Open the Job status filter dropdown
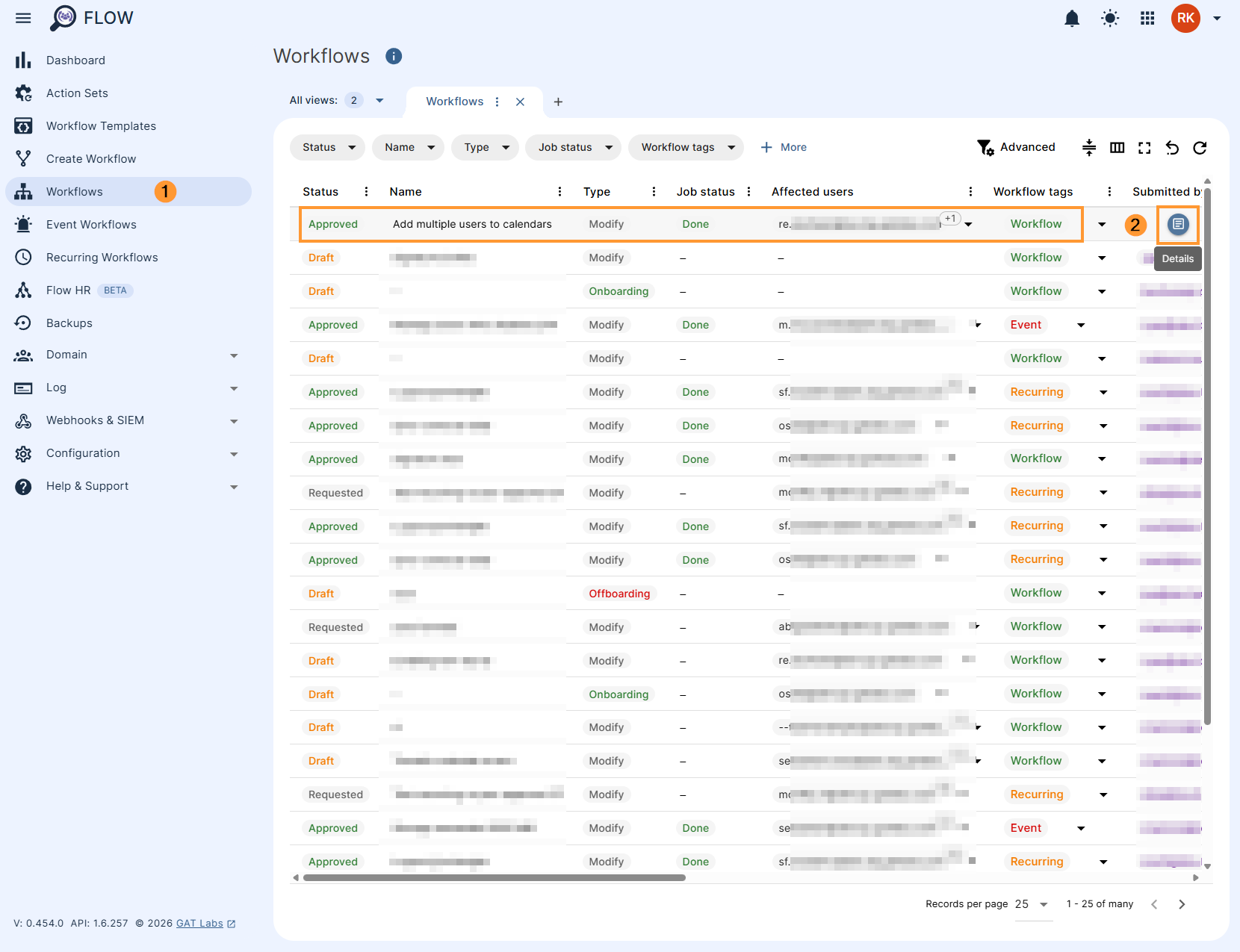The width and height of the screenshot is (1240, 952). point(574,147)
